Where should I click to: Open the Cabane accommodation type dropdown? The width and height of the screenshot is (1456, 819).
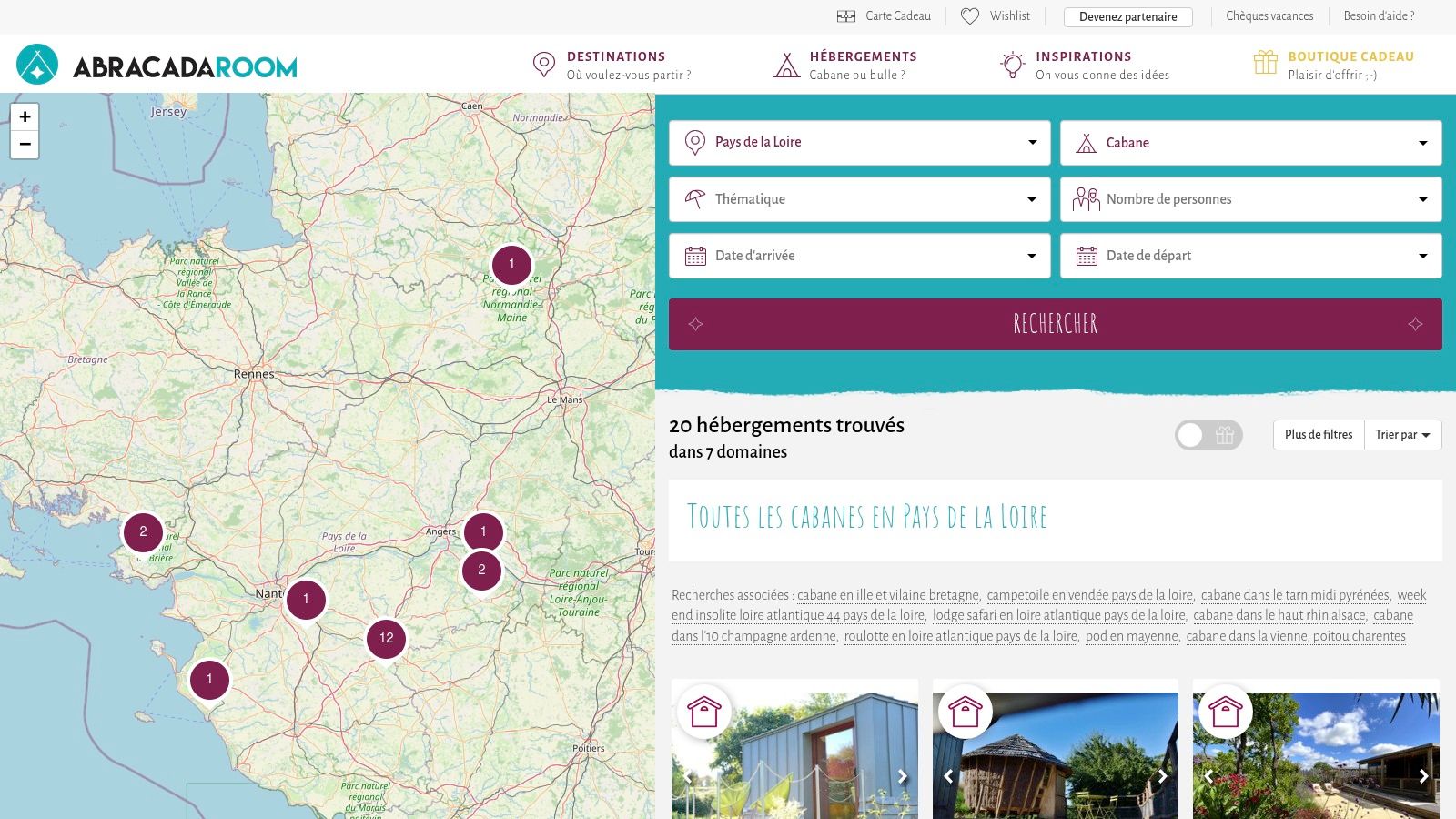[x=1251, y=143]
